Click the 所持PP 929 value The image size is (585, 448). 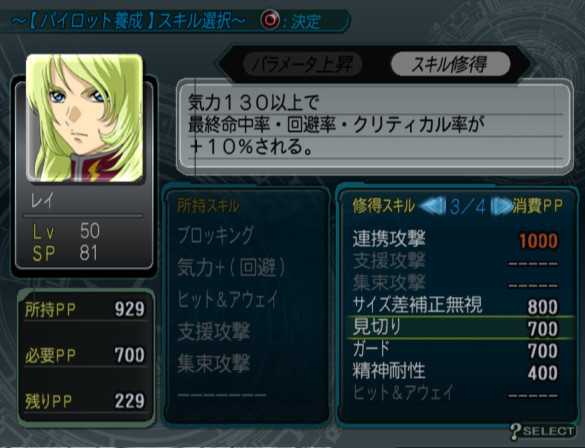129,309
